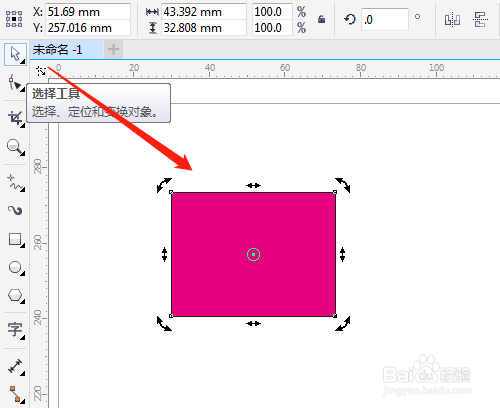Click the right skew handle

(x=342, y=254)
